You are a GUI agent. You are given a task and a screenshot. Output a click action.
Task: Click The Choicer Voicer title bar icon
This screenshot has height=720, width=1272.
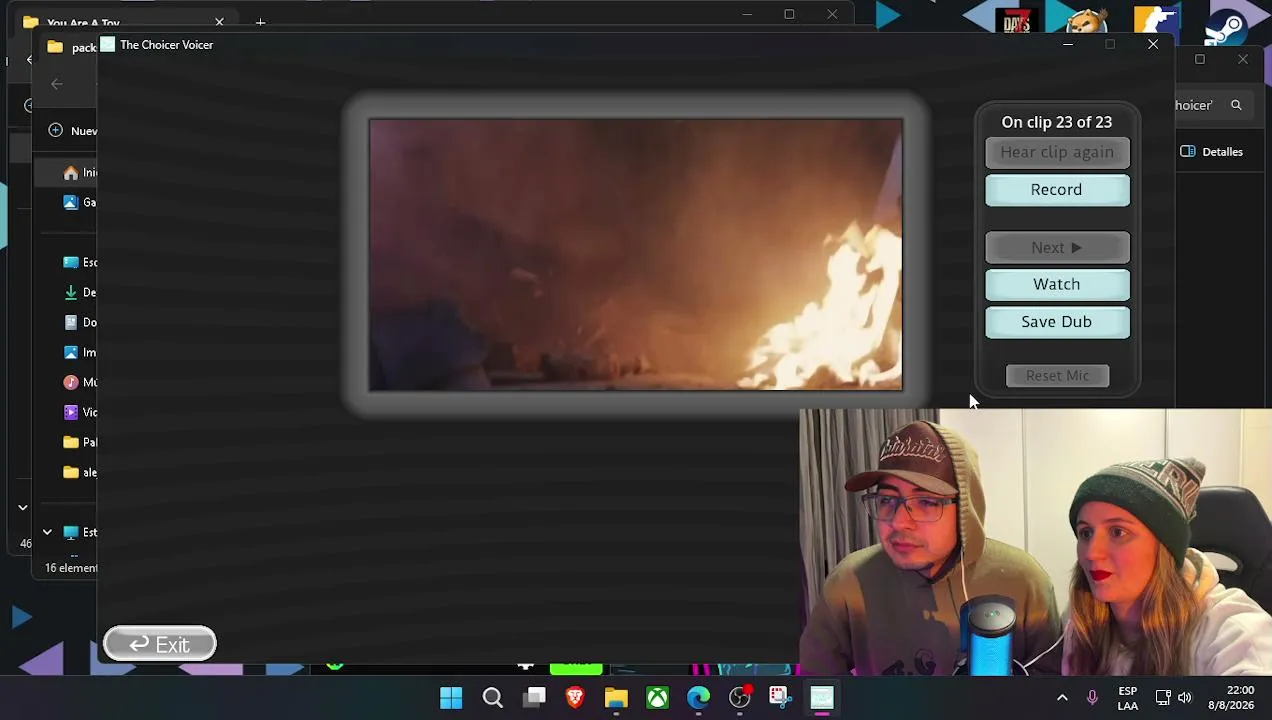coord(108,44)
